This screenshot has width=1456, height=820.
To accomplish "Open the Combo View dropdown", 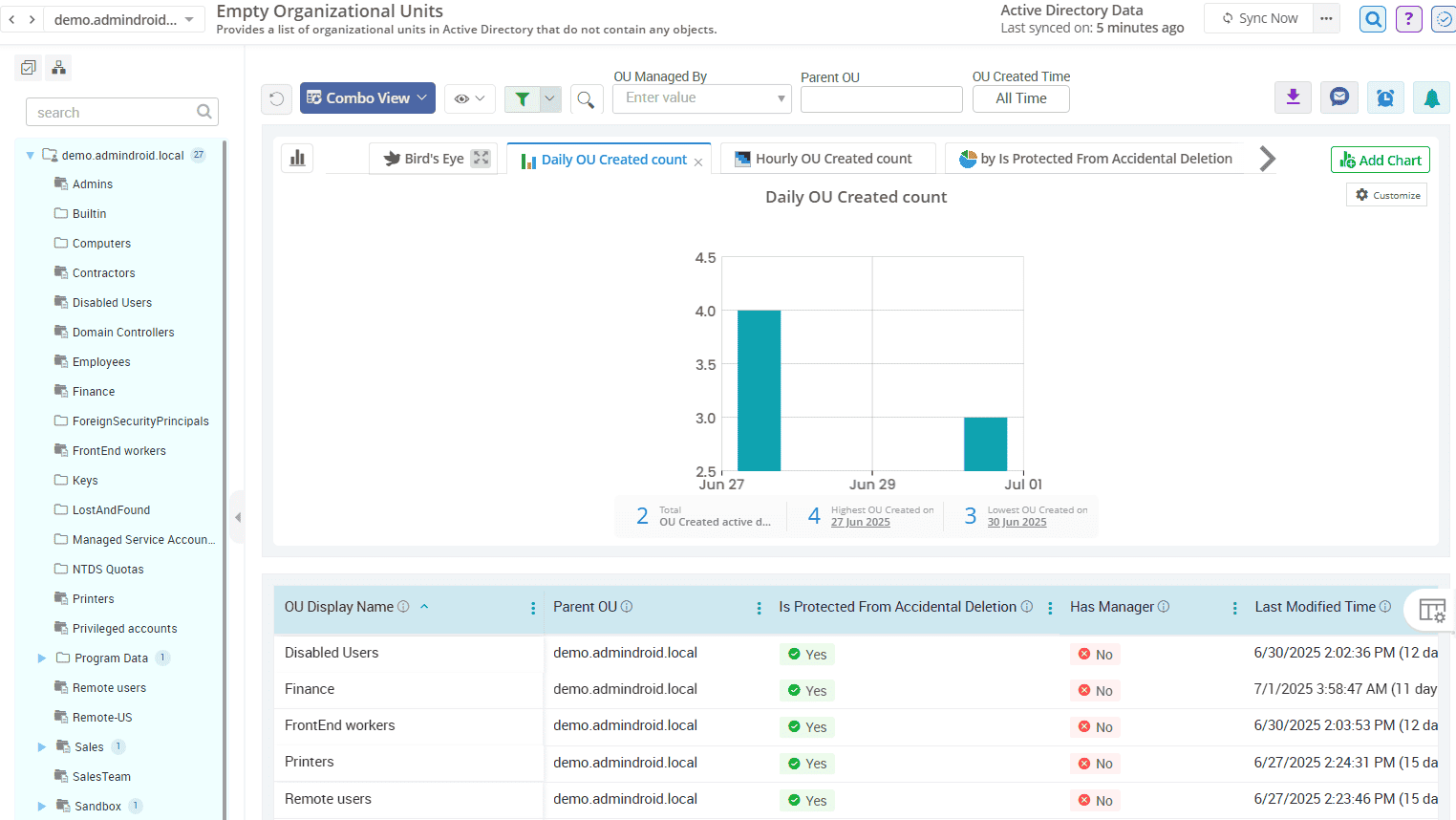I will coord(367,98).
